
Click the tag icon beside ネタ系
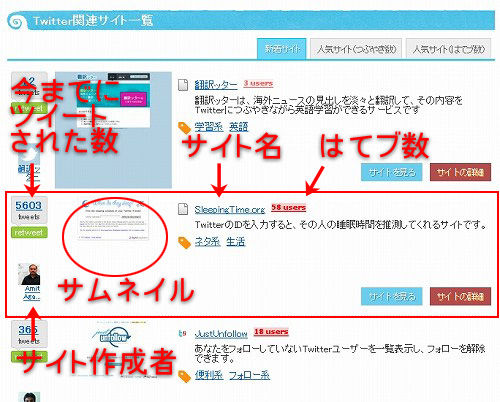tap(184, 243)
